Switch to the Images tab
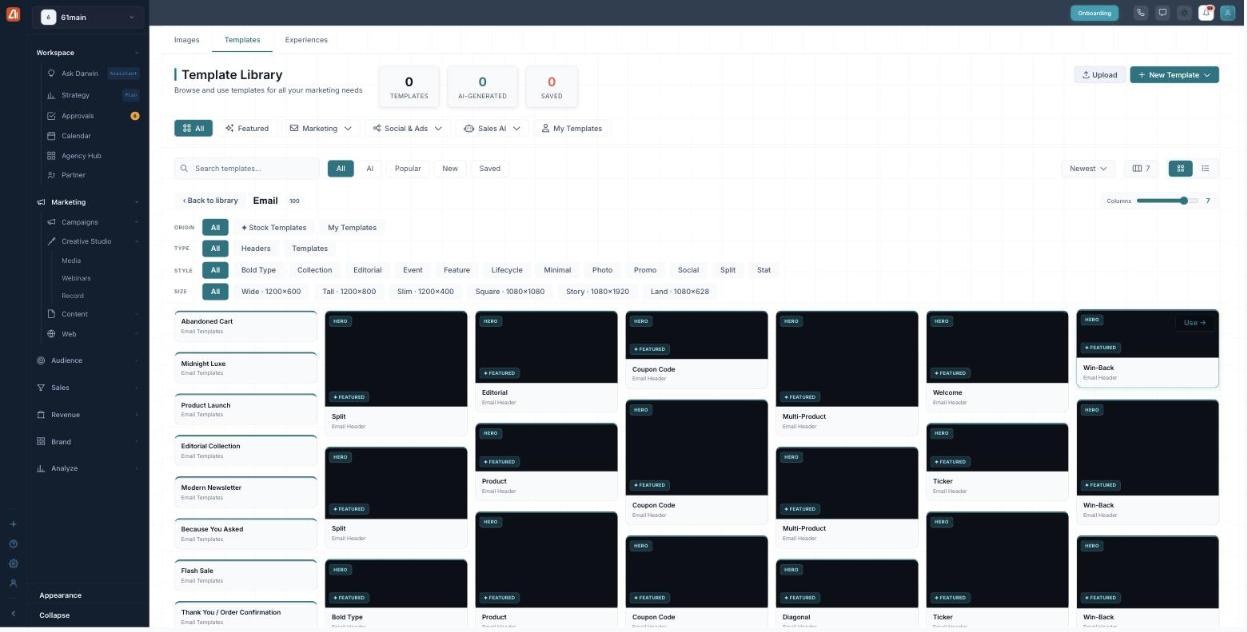Screen dimensions: 1247x632 [x=186, y=40]
